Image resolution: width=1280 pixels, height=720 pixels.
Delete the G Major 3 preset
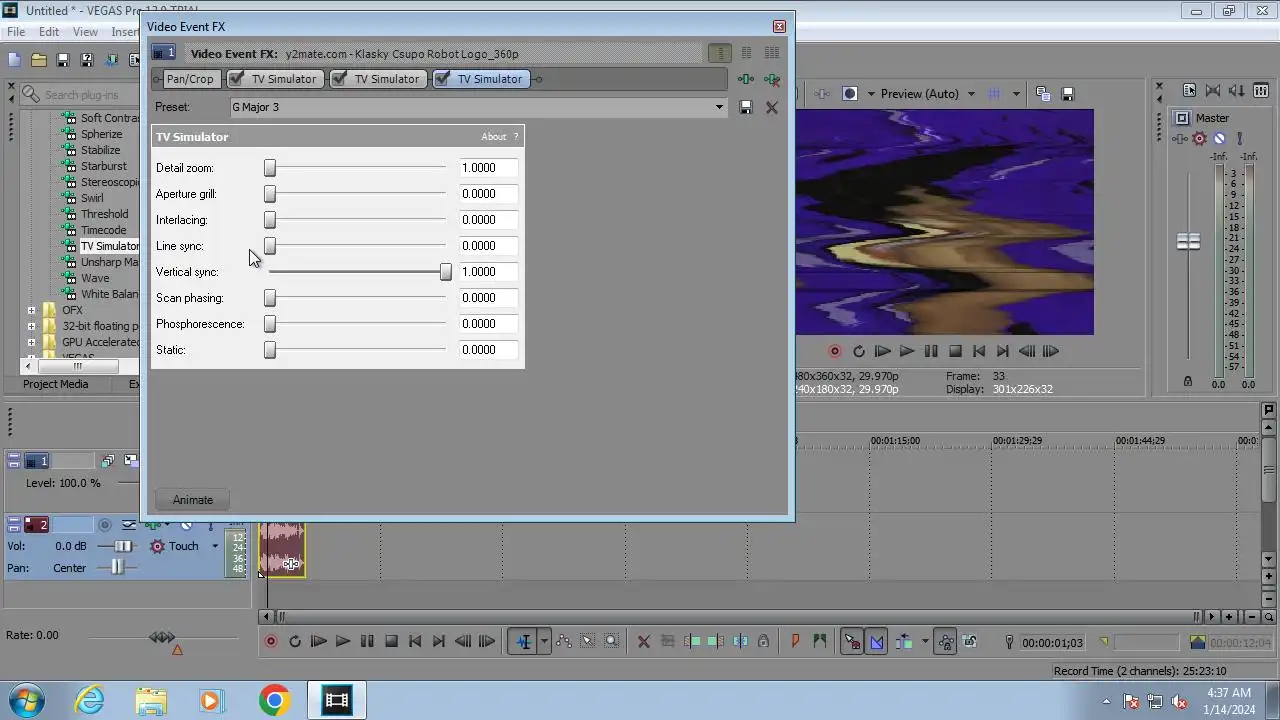[x=772, y=107]
